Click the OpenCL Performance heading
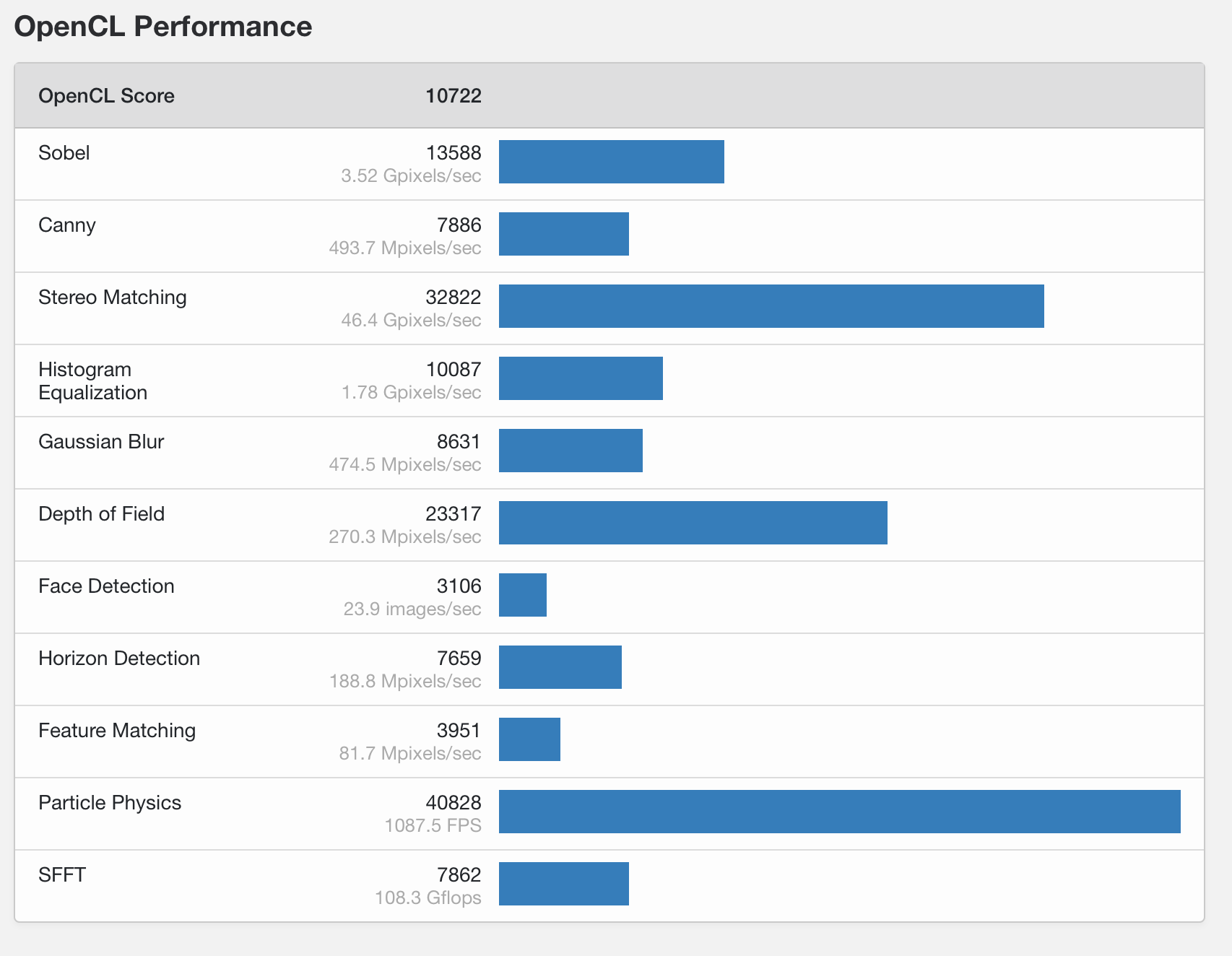Image resolution: width=1232 pixels, height=956 pixels. [x=163, y=27]
